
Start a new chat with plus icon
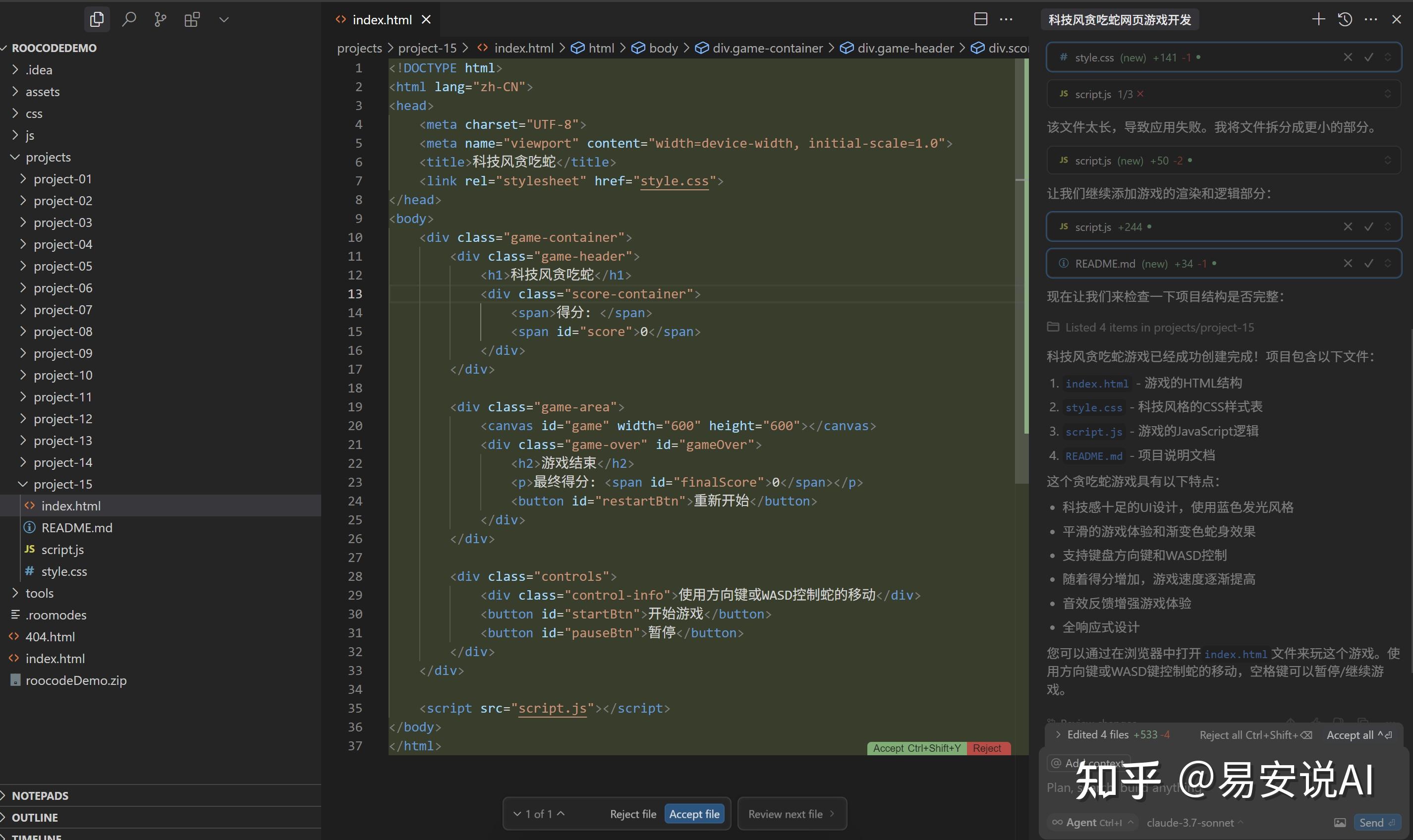[1318, 19]
